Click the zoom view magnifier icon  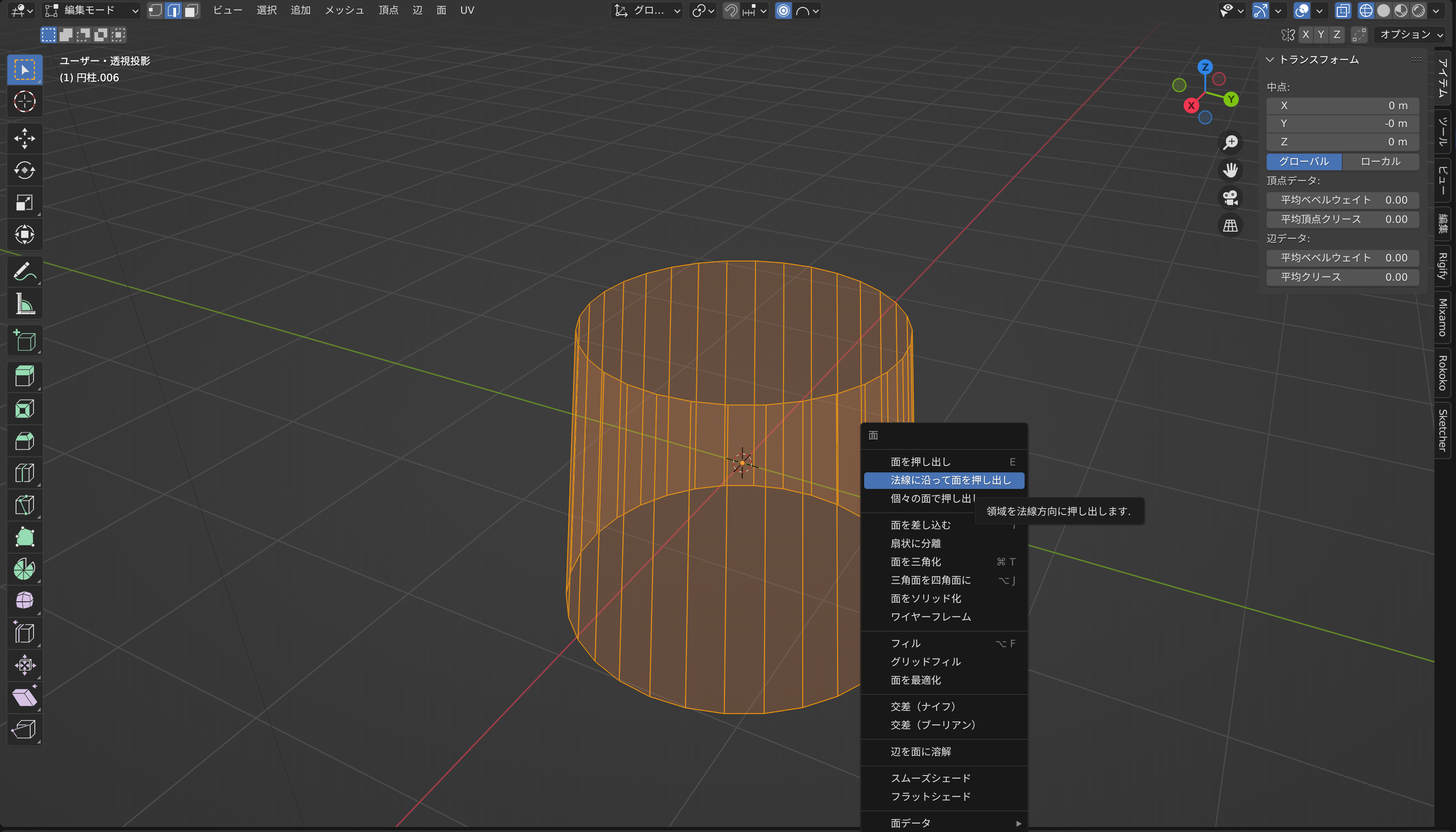click(x=1230, y=142)
